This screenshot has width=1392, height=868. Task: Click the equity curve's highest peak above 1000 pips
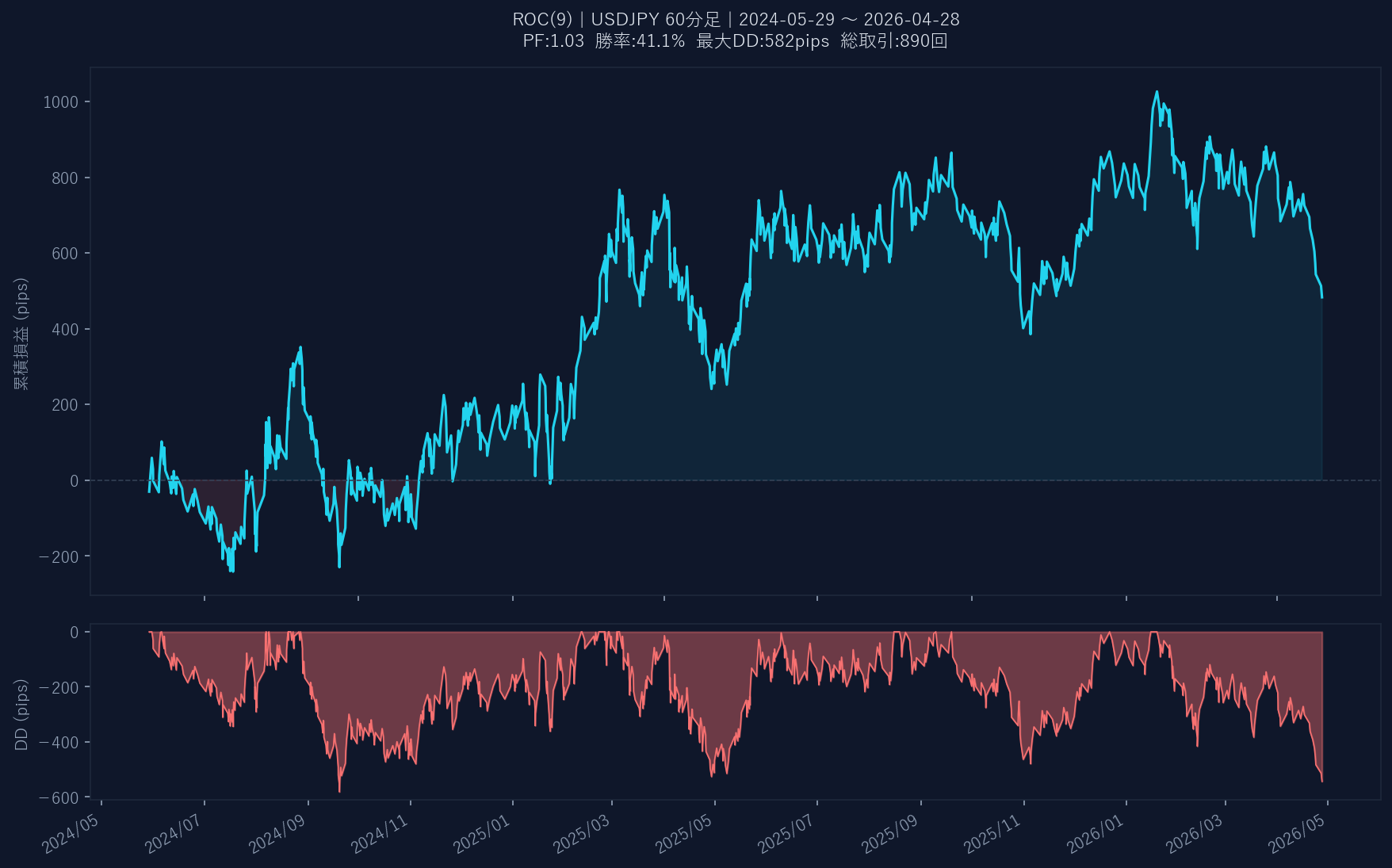(1157, 92)
